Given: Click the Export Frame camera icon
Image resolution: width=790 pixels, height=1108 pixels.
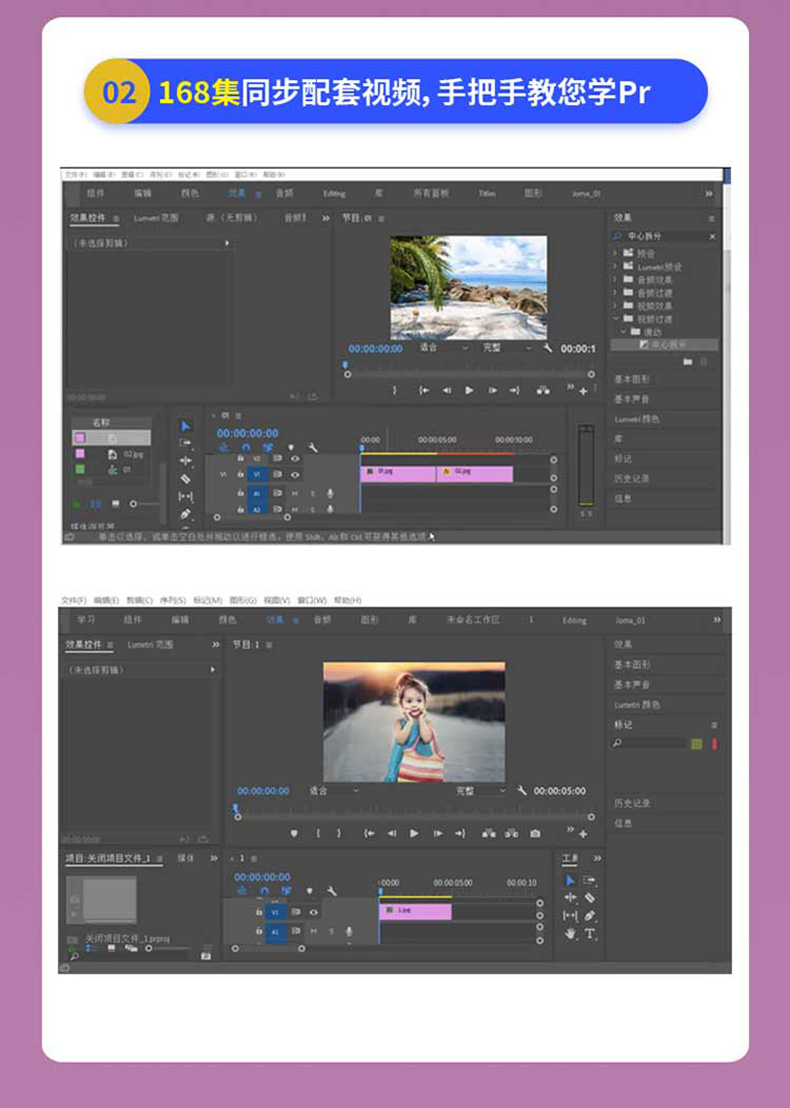Looking at the screenshot, I should pyautogui.click(x=535, y=833).
